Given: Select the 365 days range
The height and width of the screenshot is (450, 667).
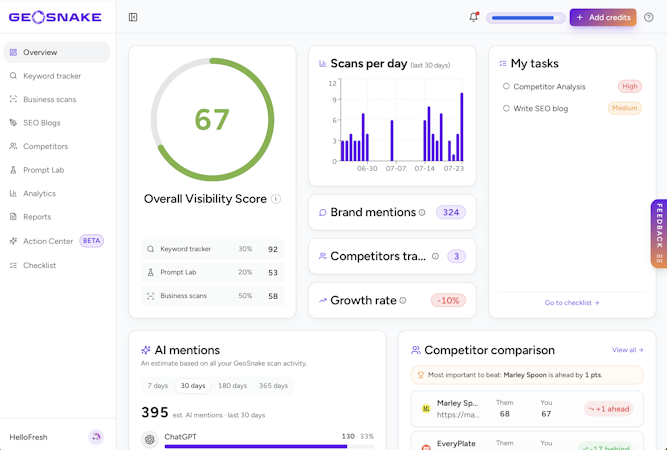Looking at the screenshot, I should click(x=273, y=386).
